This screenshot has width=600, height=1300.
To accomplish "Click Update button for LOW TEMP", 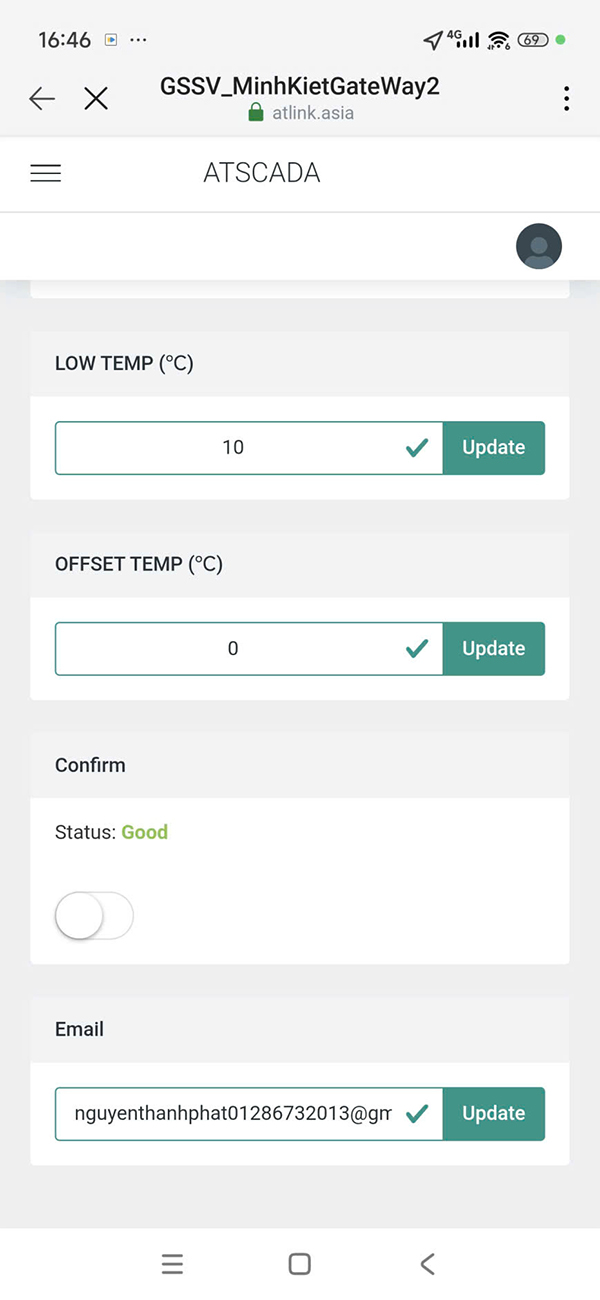I will pos(493,448).
